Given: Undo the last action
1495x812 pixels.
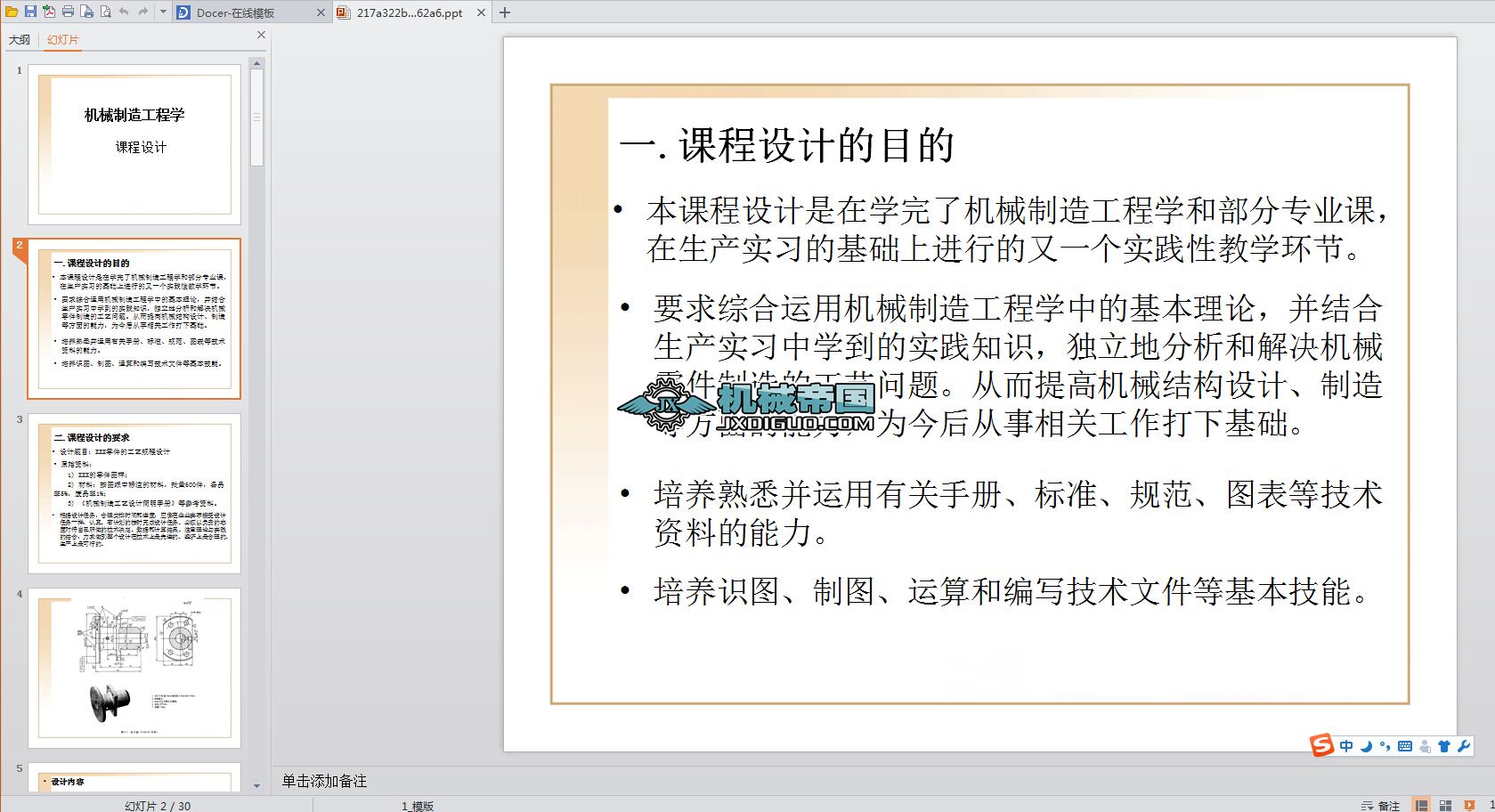Looking at the screenshot, I should pyautogui.click(x=124, y=12).
